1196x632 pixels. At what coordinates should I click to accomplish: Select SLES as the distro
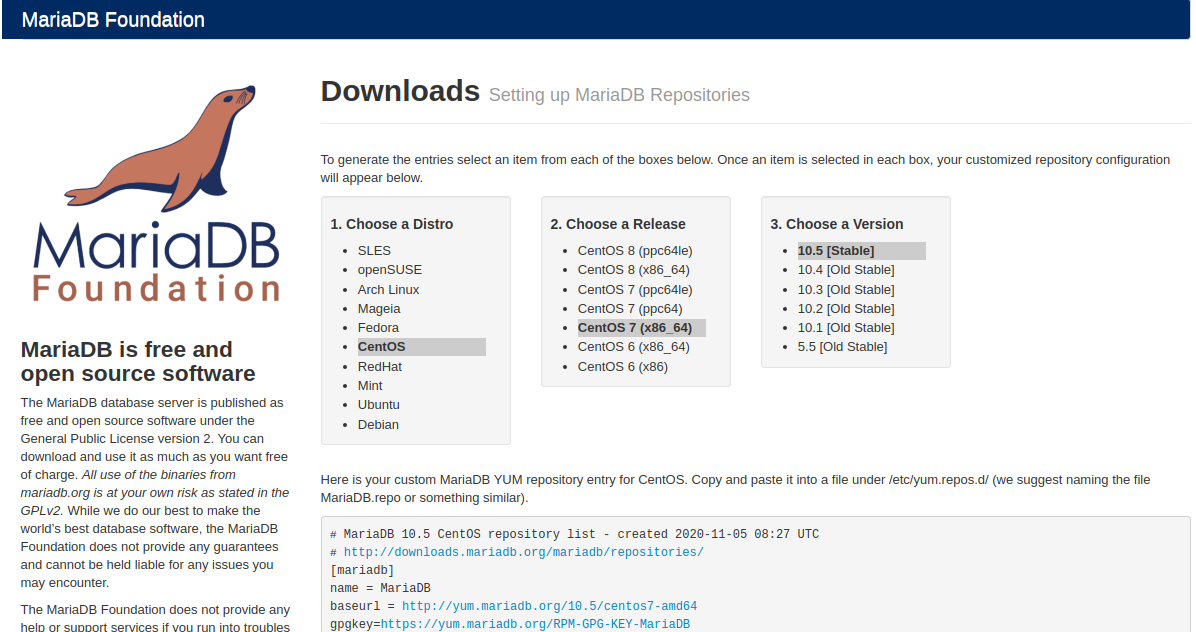[374, 250]
